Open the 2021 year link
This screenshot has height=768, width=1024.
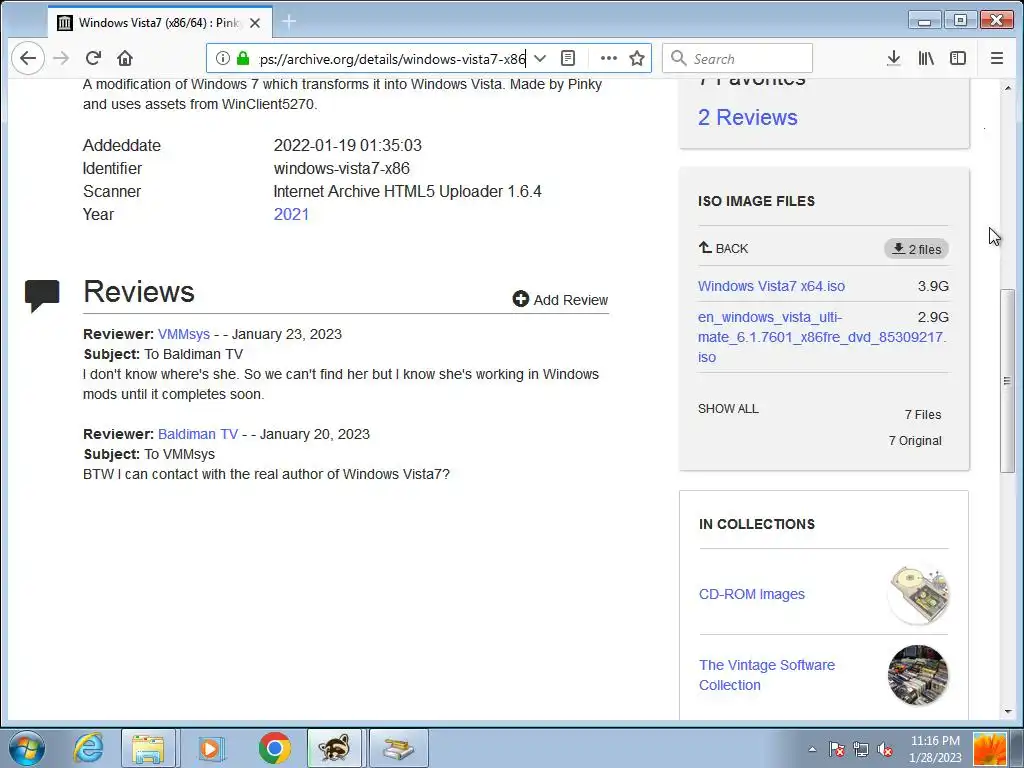291,214
